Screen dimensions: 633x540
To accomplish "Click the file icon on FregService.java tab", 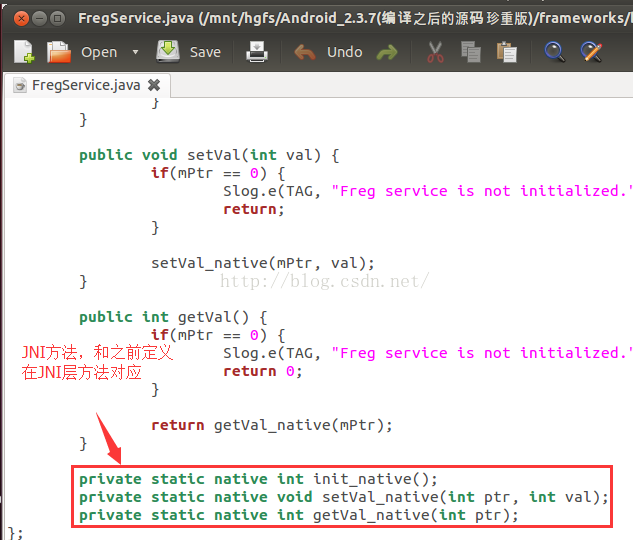I will tap(19, 85).
